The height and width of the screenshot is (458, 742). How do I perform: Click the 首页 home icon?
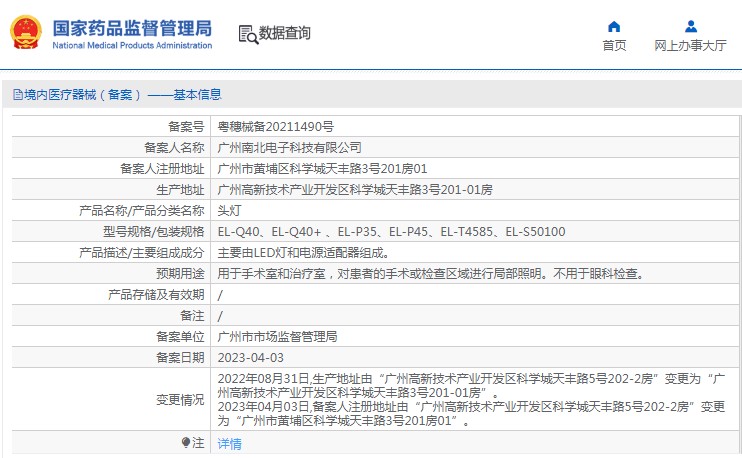coord(614,26)
